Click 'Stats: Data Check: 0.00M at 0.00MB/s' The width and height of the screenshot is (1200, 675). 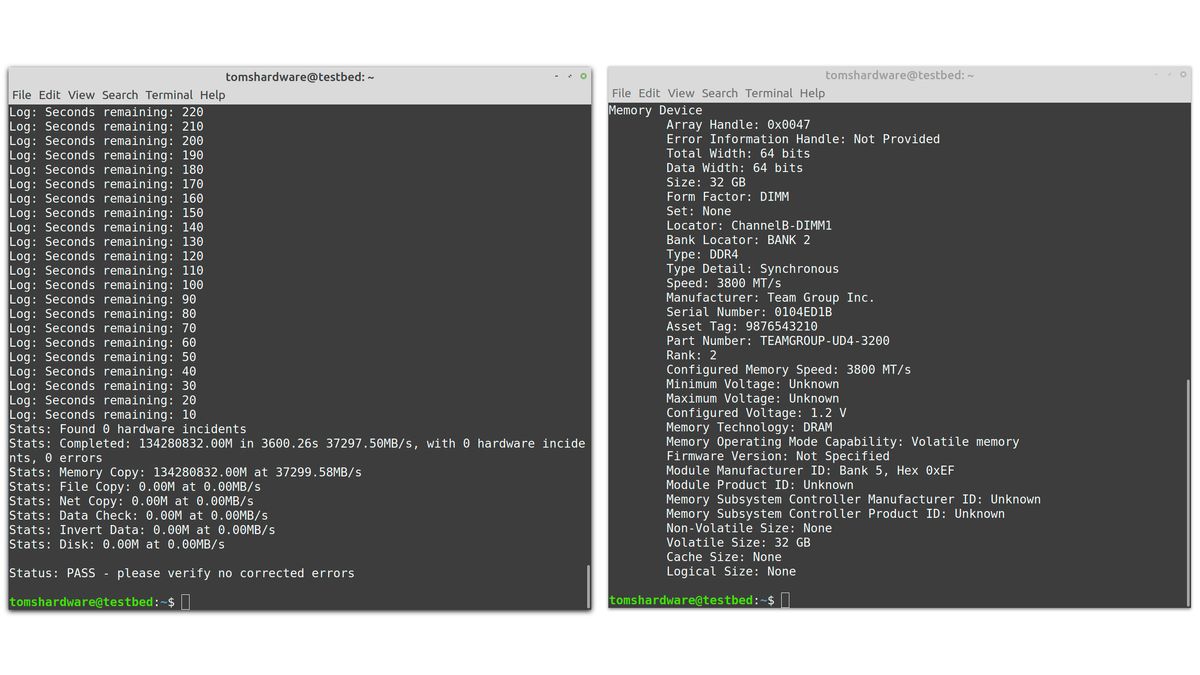[139, 515]
